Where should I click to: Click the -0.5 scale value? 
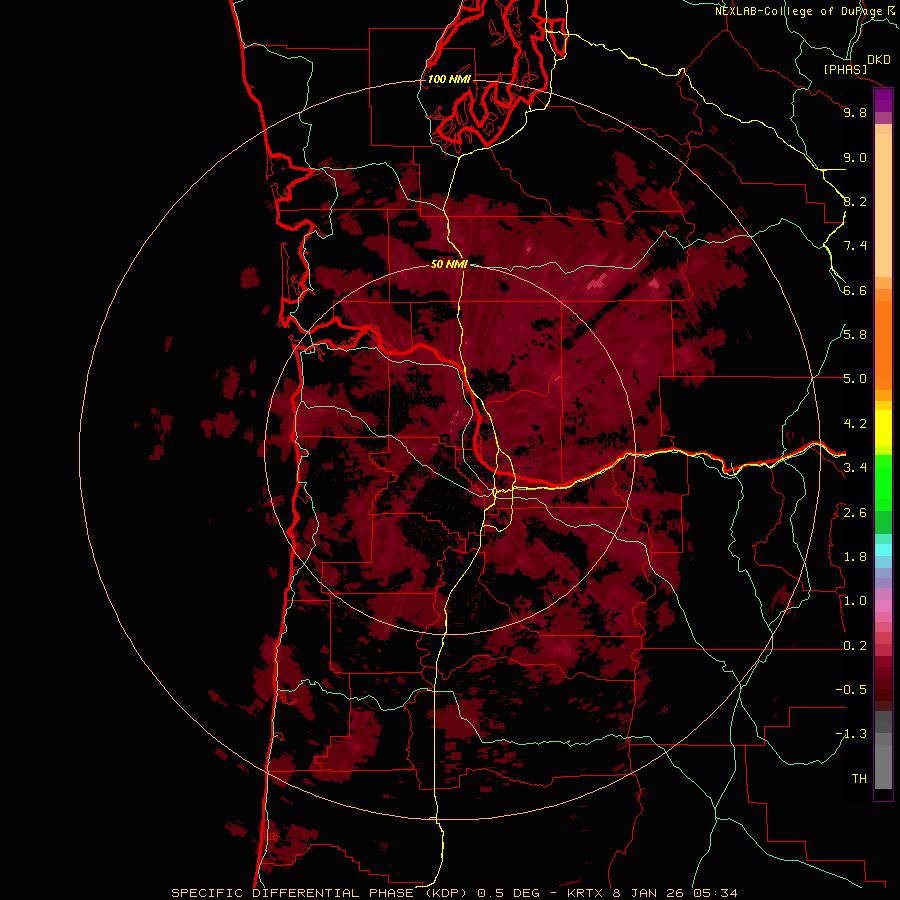[x=851, y=690]
